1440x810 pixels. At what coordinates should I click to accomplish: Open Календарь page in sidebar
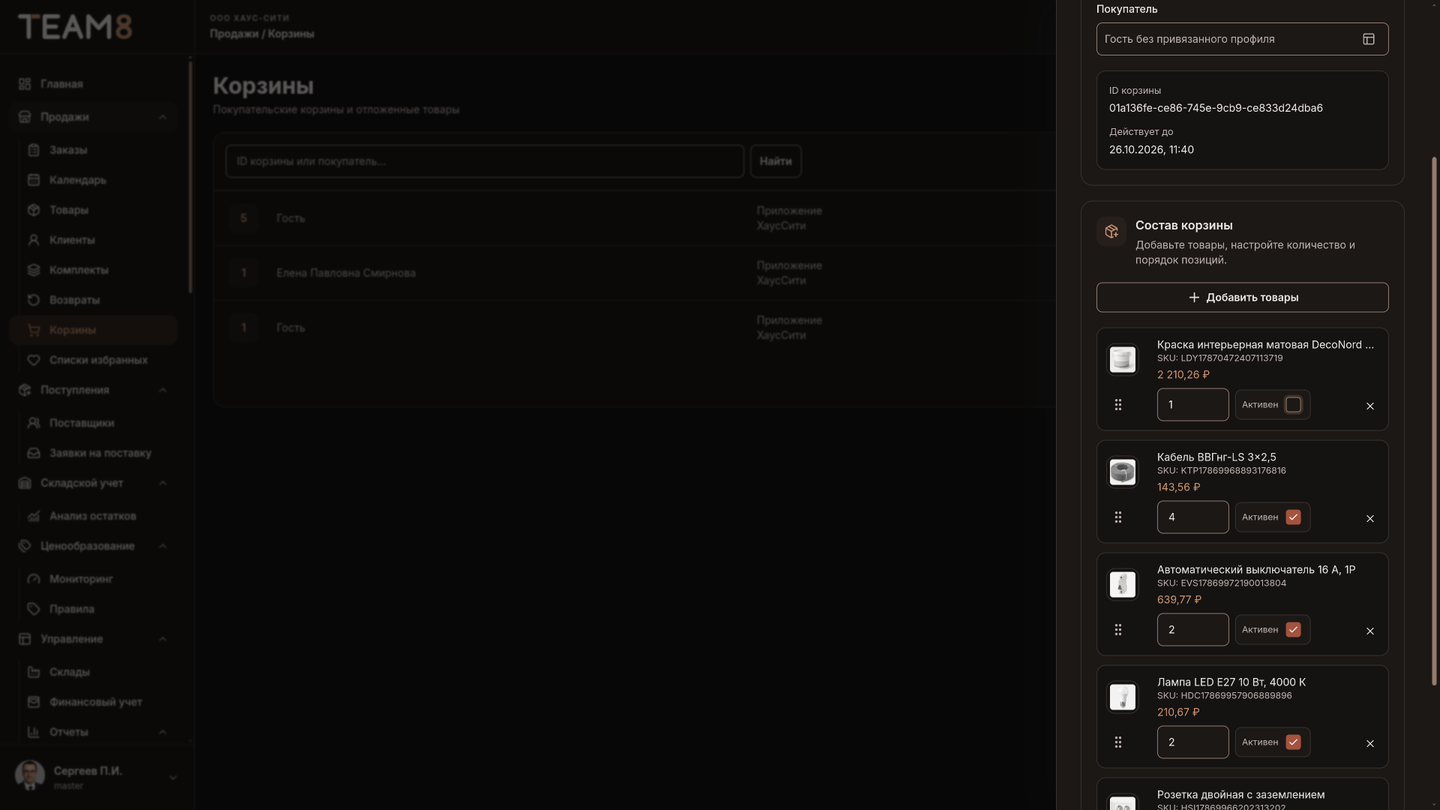78,180
